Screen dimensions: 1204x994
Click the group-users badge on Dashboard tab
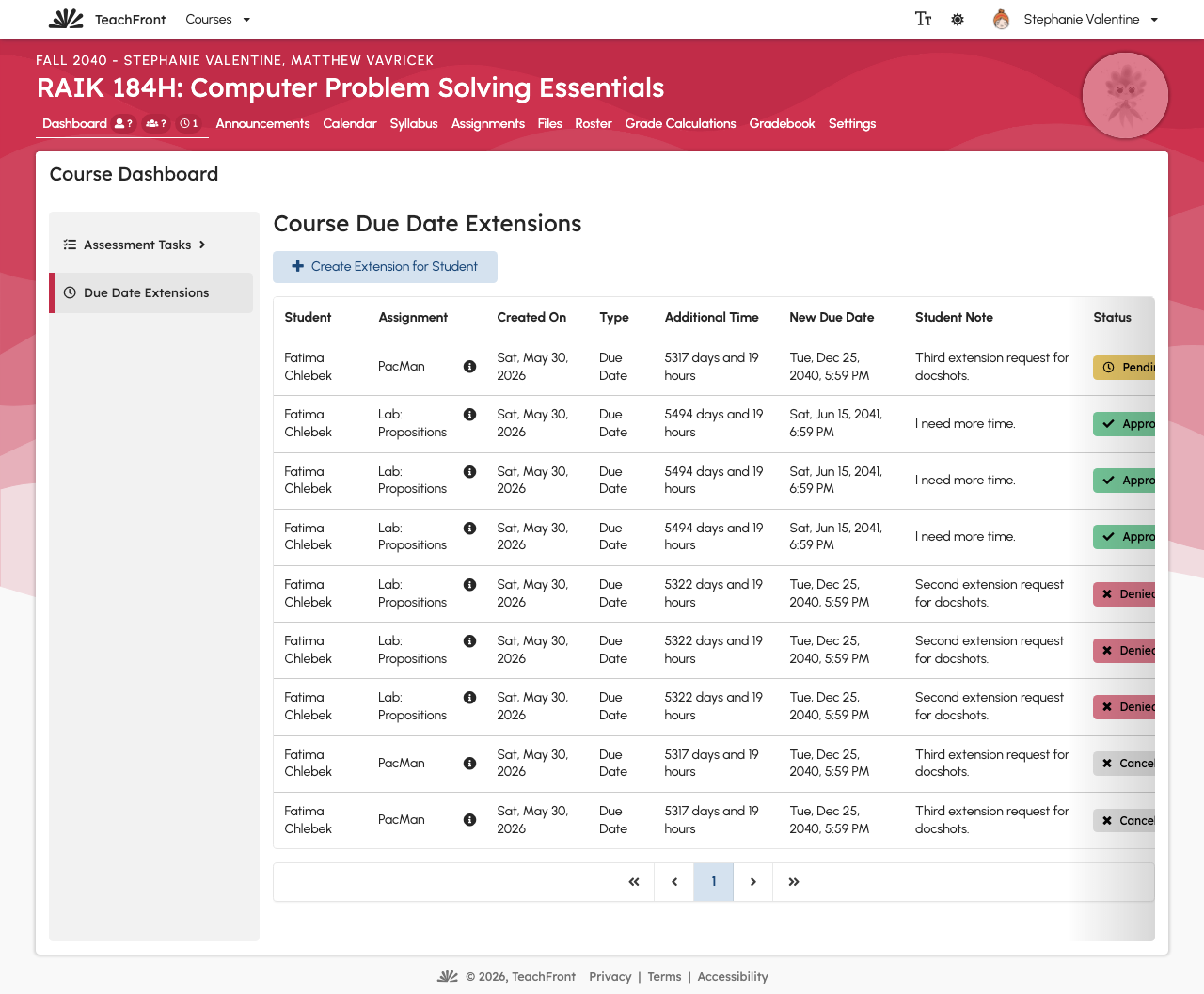pyautogui.click(x=156, y=123)
